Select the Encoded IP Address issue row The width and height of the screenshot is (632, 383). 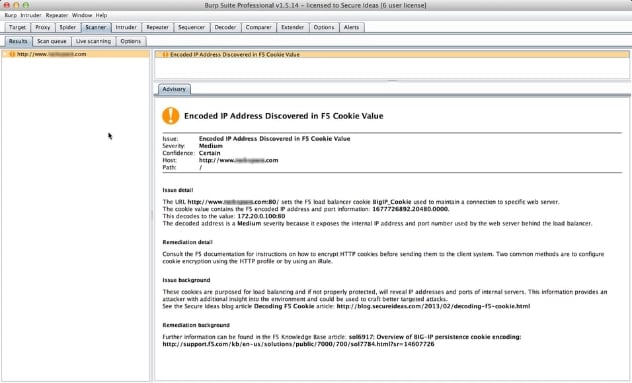point(392,54)
